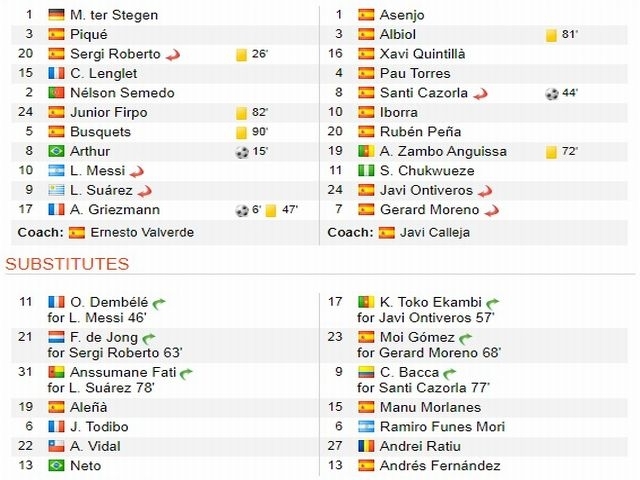
Task: Open the Anssumane Fati player link
Action: [x=123, y=372]
